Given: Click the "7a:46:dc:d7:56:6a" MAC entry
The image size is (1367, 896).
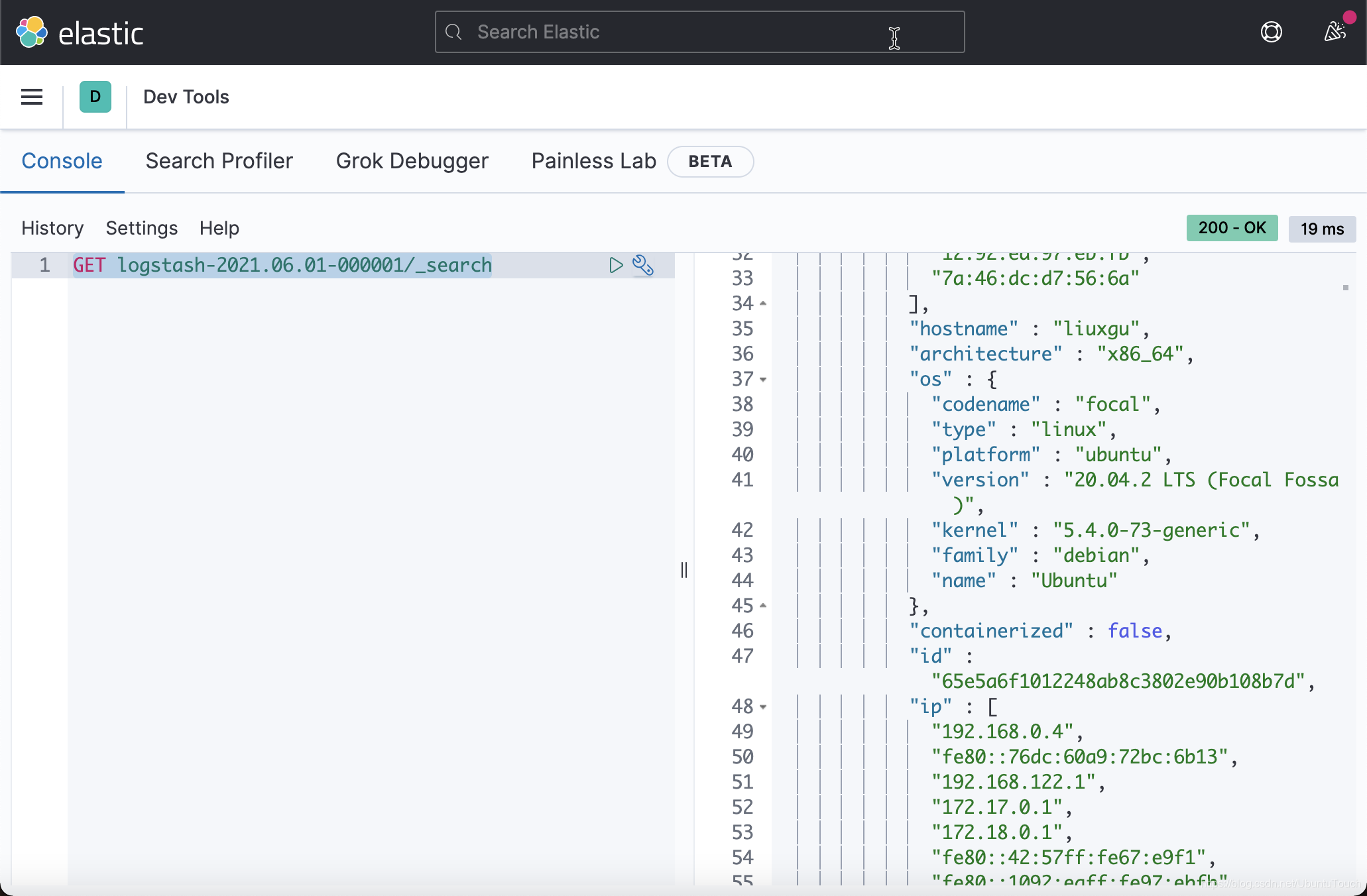Looking at the screenshot, I should pos(1035,278).
